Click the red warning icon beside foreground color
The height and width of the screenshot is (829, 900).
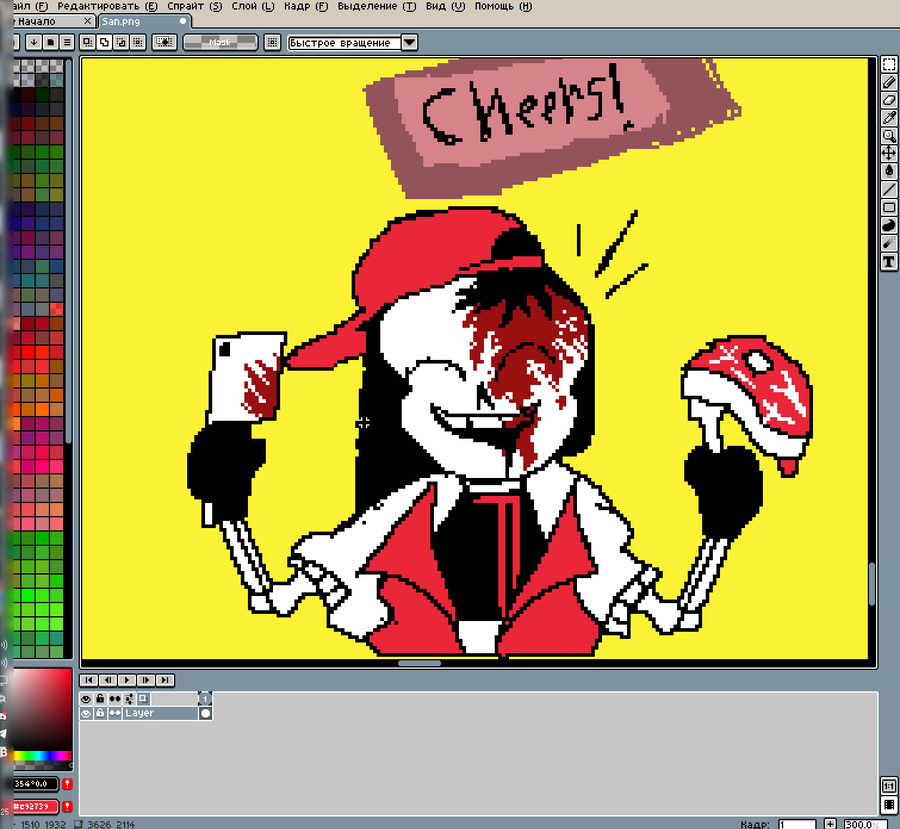pyautogui.click(x=67, y=784)
